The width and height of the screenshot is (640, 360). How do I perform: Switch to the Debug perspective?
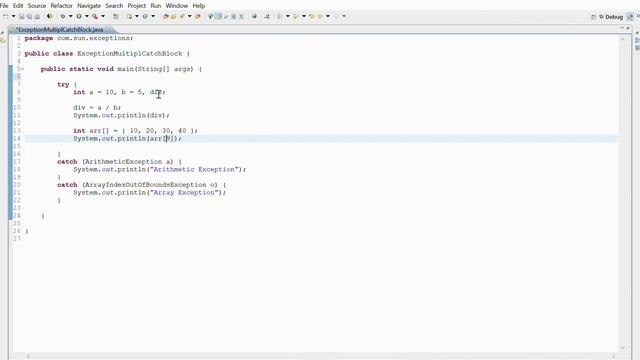[x=611, y=17]
